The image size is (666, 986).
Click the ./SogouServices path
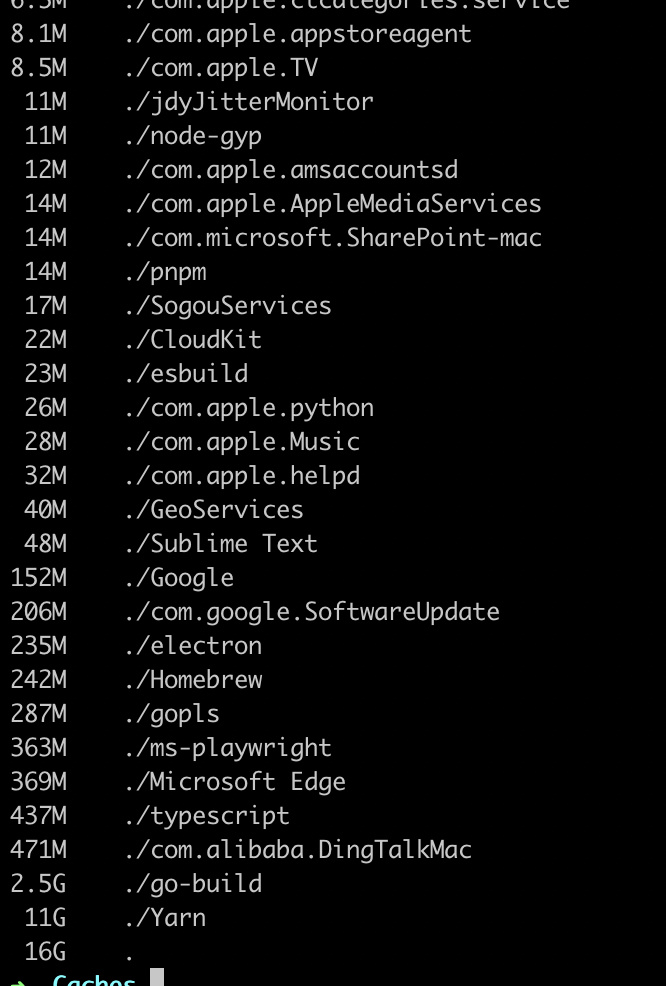click(228, 305)
